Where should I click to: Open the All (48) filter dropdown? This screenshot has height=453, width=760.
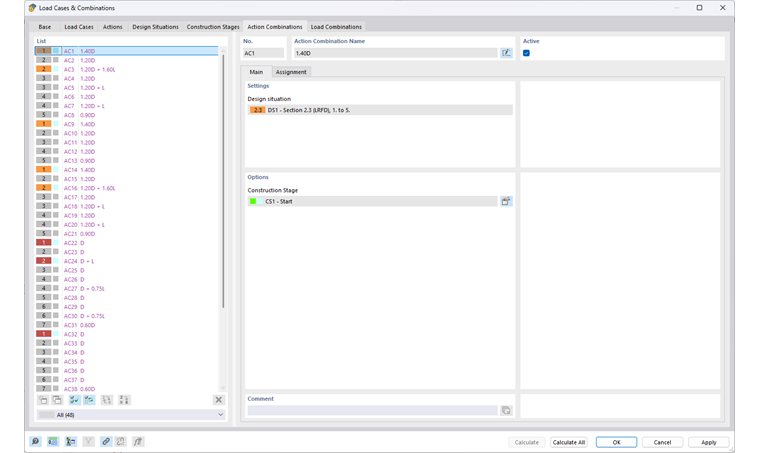click(x=131, y=415)
